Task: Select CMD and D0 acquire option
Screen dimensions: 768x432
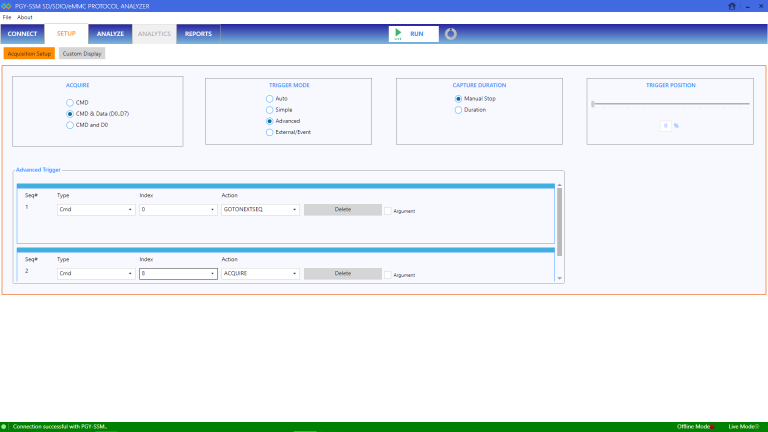Action: coord(70,125)
